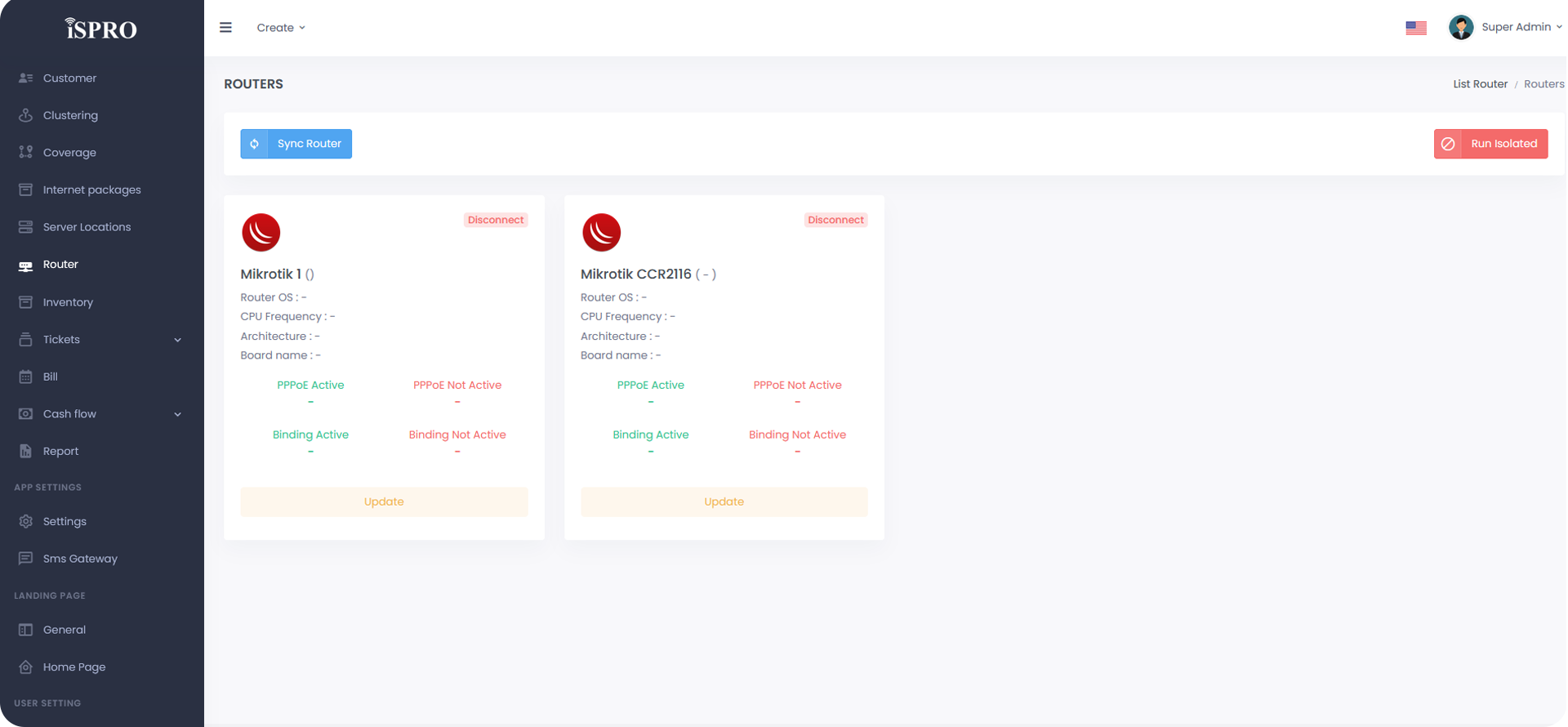Click the Mikrotik CCR2116 title text
Image resolution: width=1568 pixels, height=727 pixels.
[636, 274]
